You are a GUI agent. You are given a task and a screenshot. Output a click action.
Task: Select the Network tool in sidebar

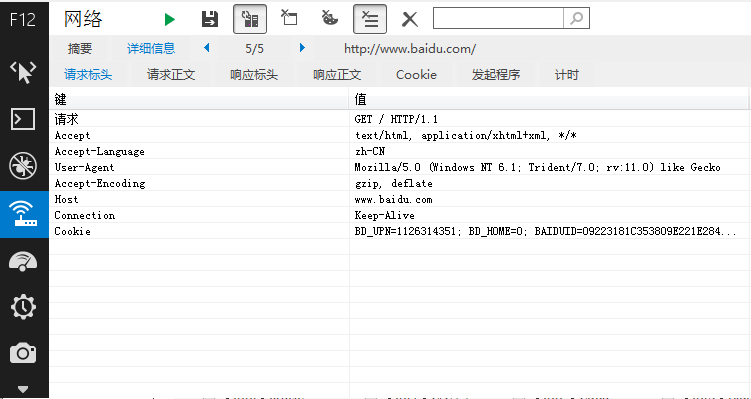pyautogui.click(x=24, y=214)
